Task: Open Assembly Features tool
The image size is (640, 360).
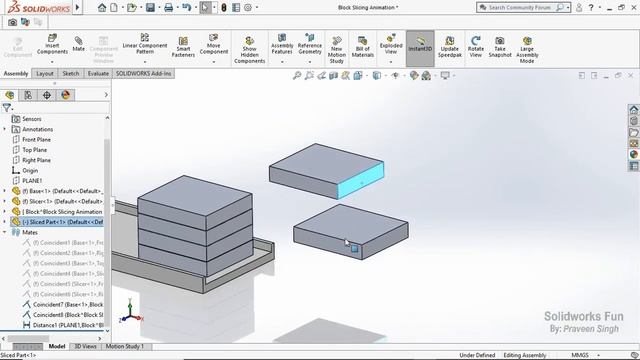Action: pos(282,44)
